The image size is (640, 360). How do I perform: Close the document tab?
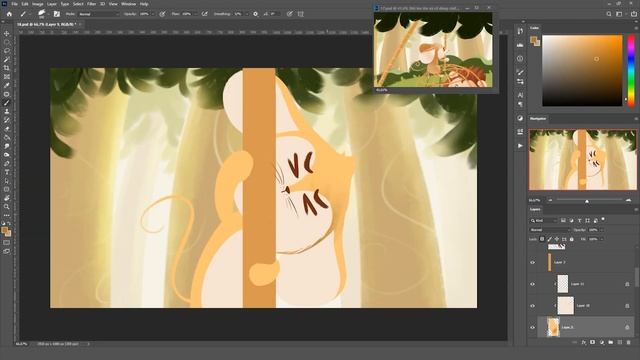click(80, 24)
